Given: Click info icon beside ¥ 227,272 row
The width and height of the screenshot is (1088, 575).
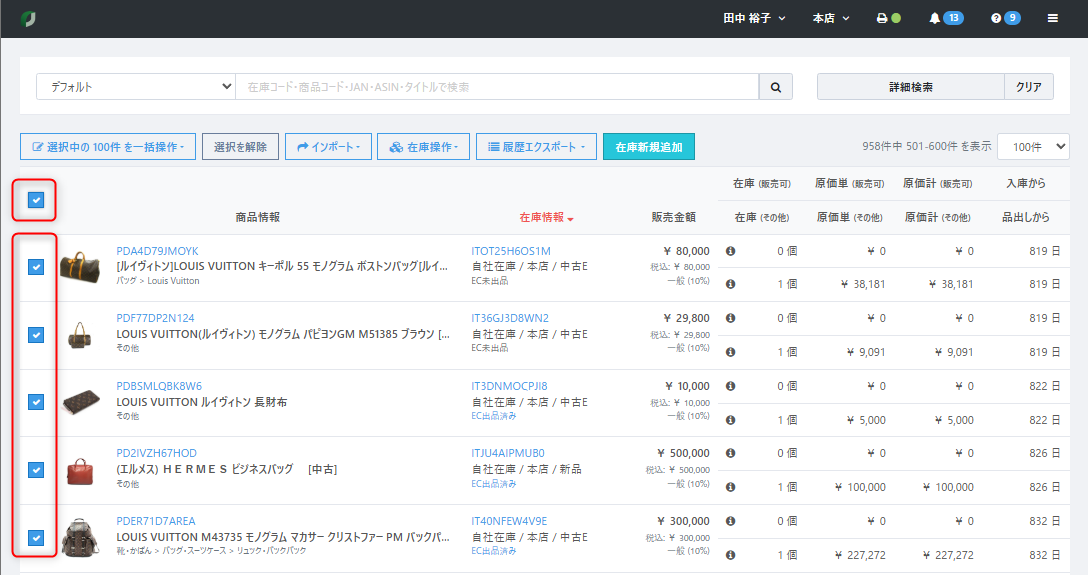Looking at the screenshot, I should 730,555.
